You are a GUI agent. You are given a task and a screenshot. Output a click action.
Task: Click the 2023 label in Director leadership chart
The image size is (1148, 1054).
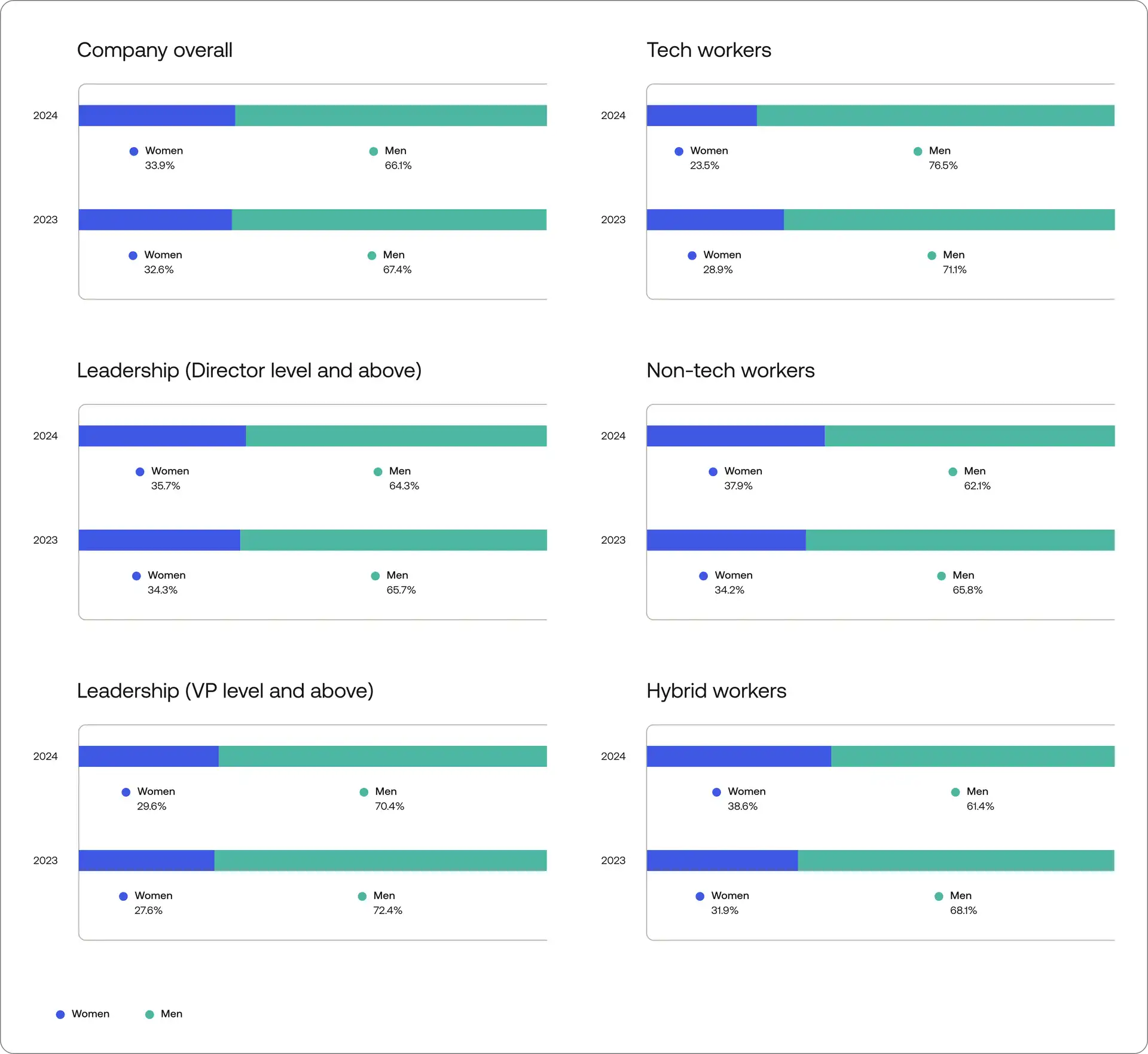(45, 540)
